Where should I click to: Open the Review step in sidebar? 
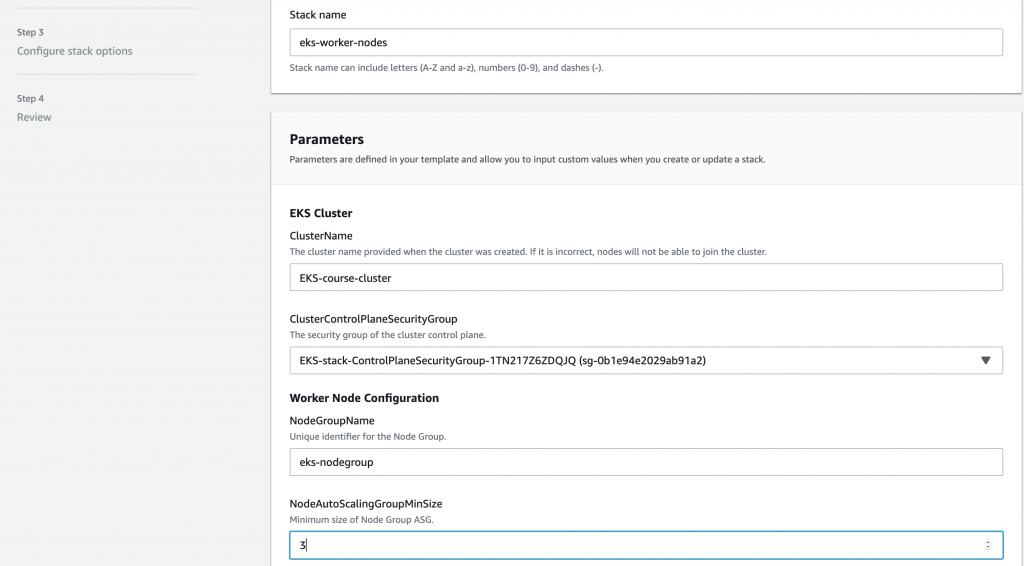pos(34,117)
